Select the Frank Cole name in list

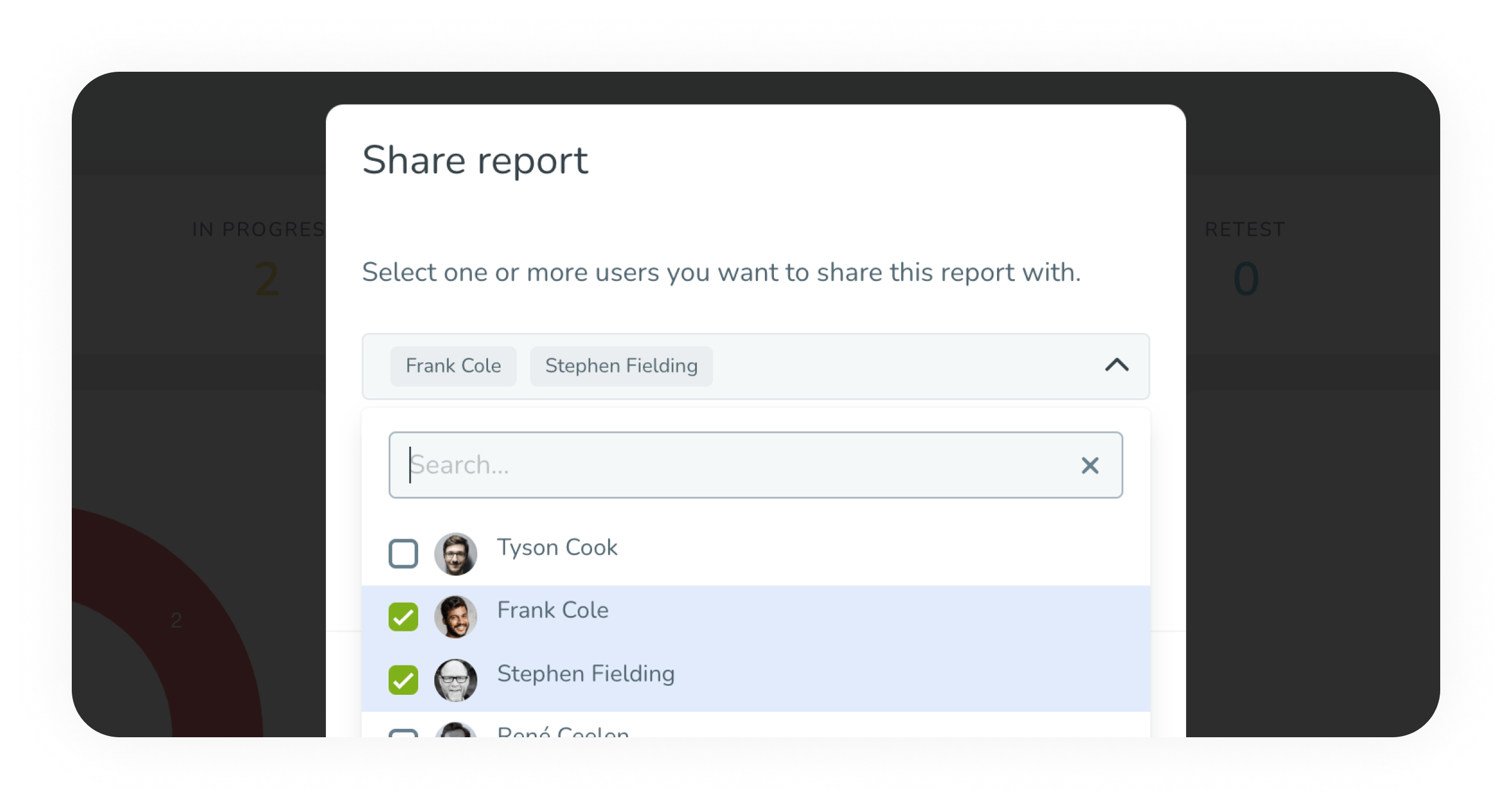553,610
